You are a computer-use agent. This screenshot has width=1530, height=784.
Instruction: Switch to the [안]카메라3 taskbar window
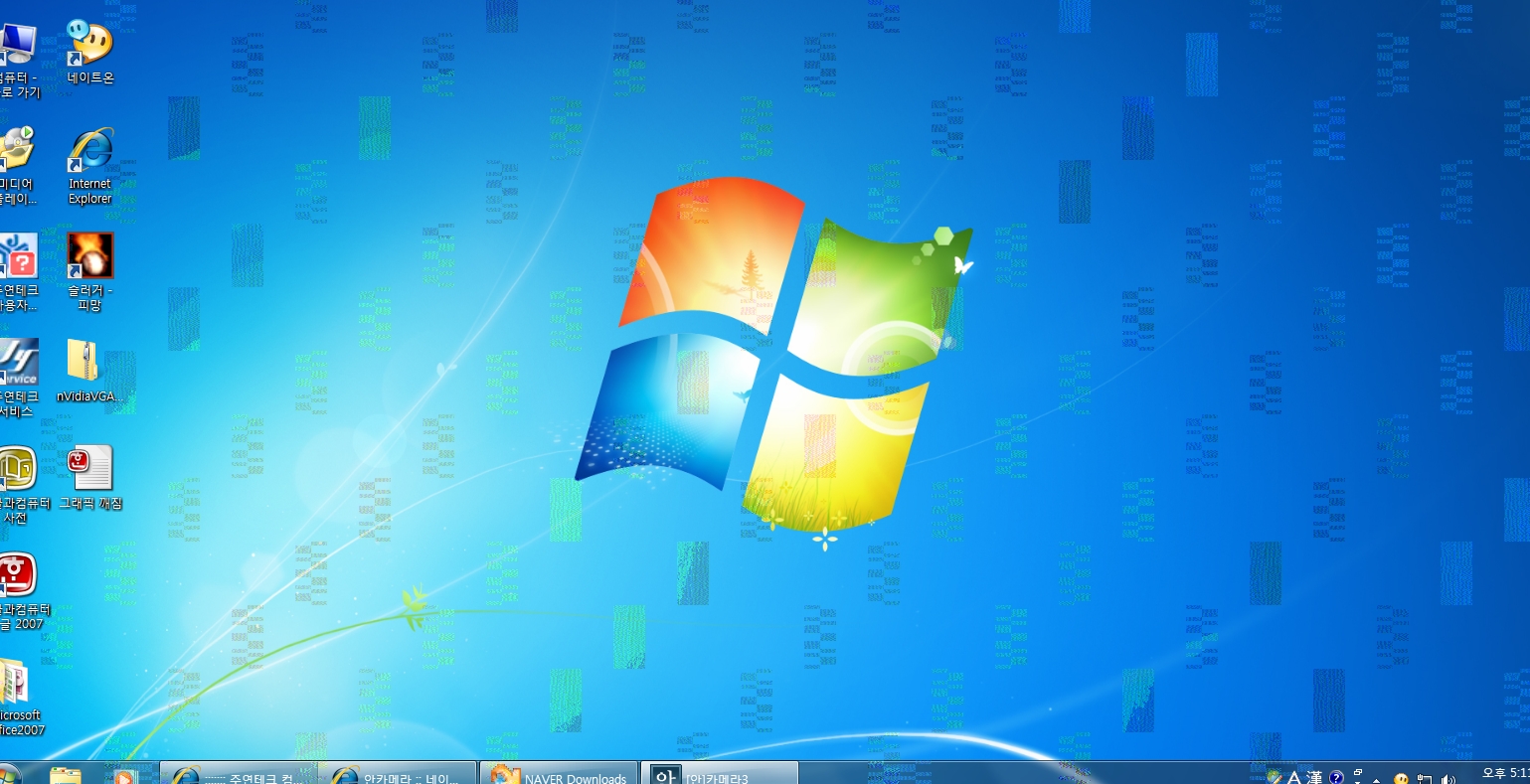click(719, 774)
